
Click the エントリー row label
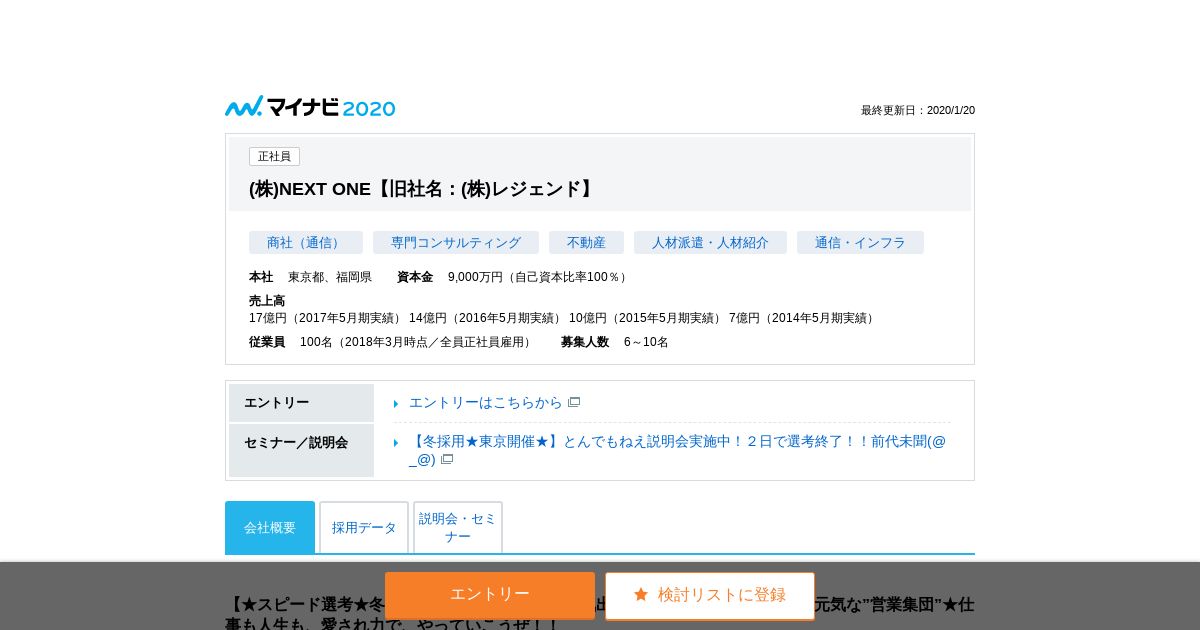tap(301, 403)
